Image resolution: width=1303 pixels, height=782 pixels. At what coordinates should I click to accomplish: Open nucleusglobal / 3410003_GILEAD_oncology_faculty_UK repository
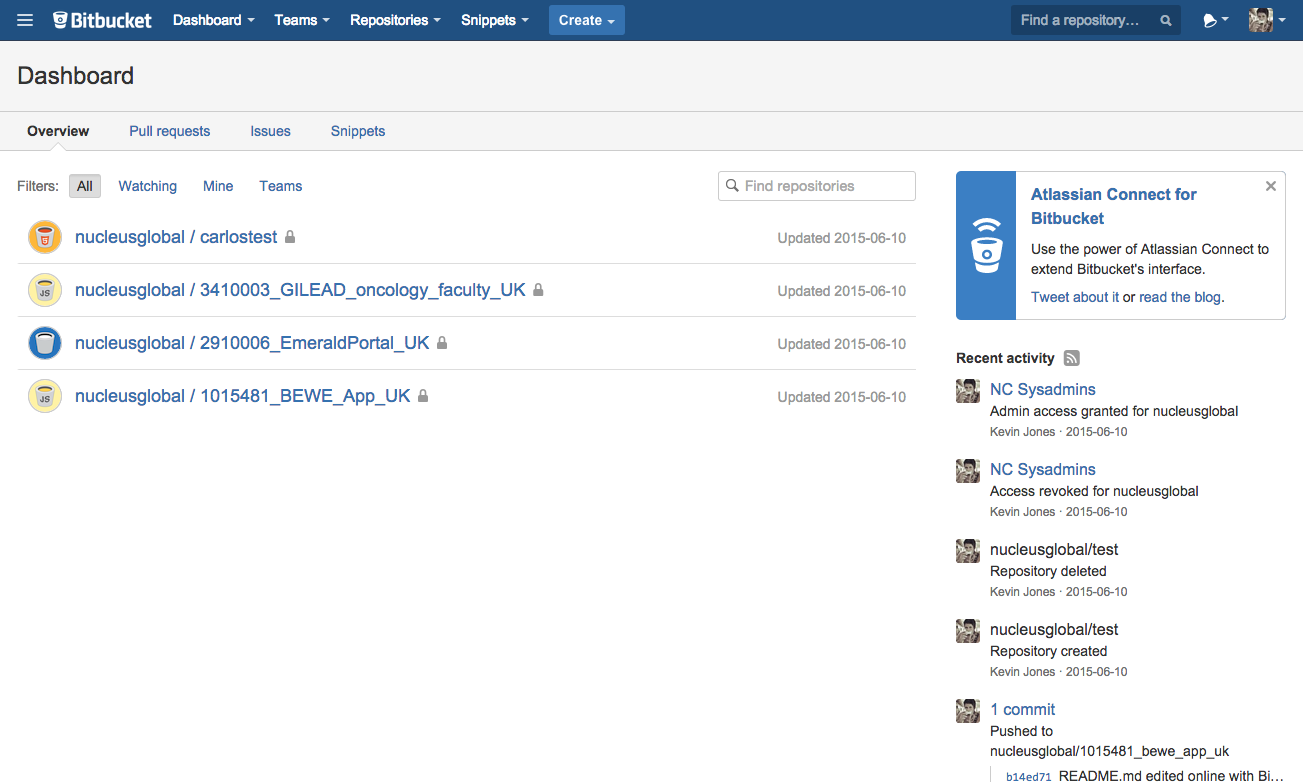(300, 290)
